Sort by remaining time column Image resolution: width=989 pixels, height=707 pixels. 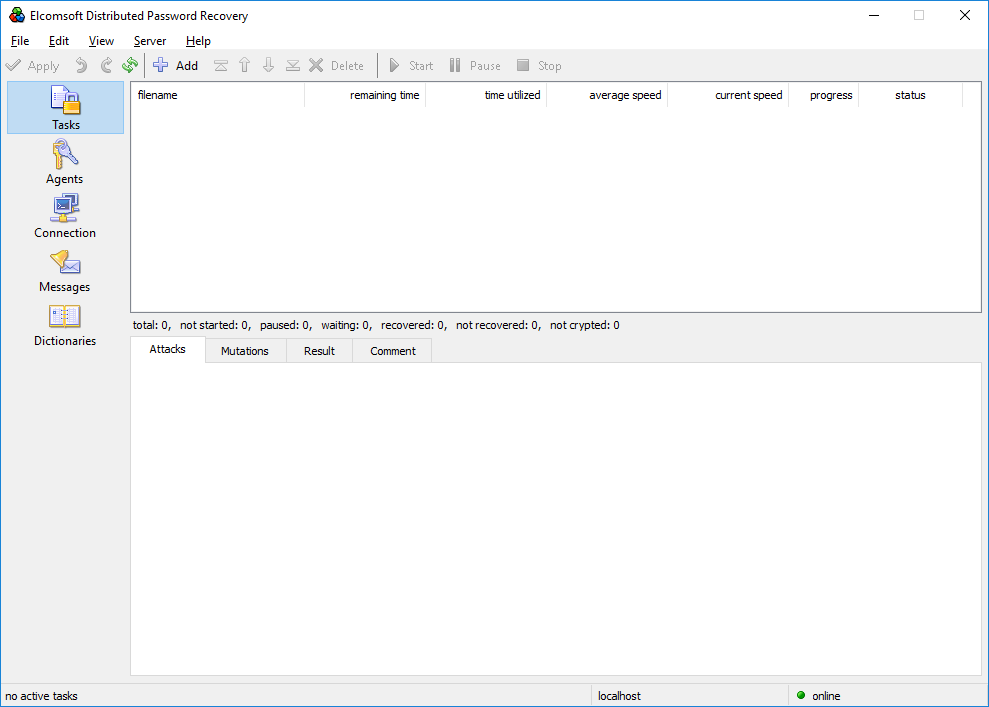click(x=365, y=95)
